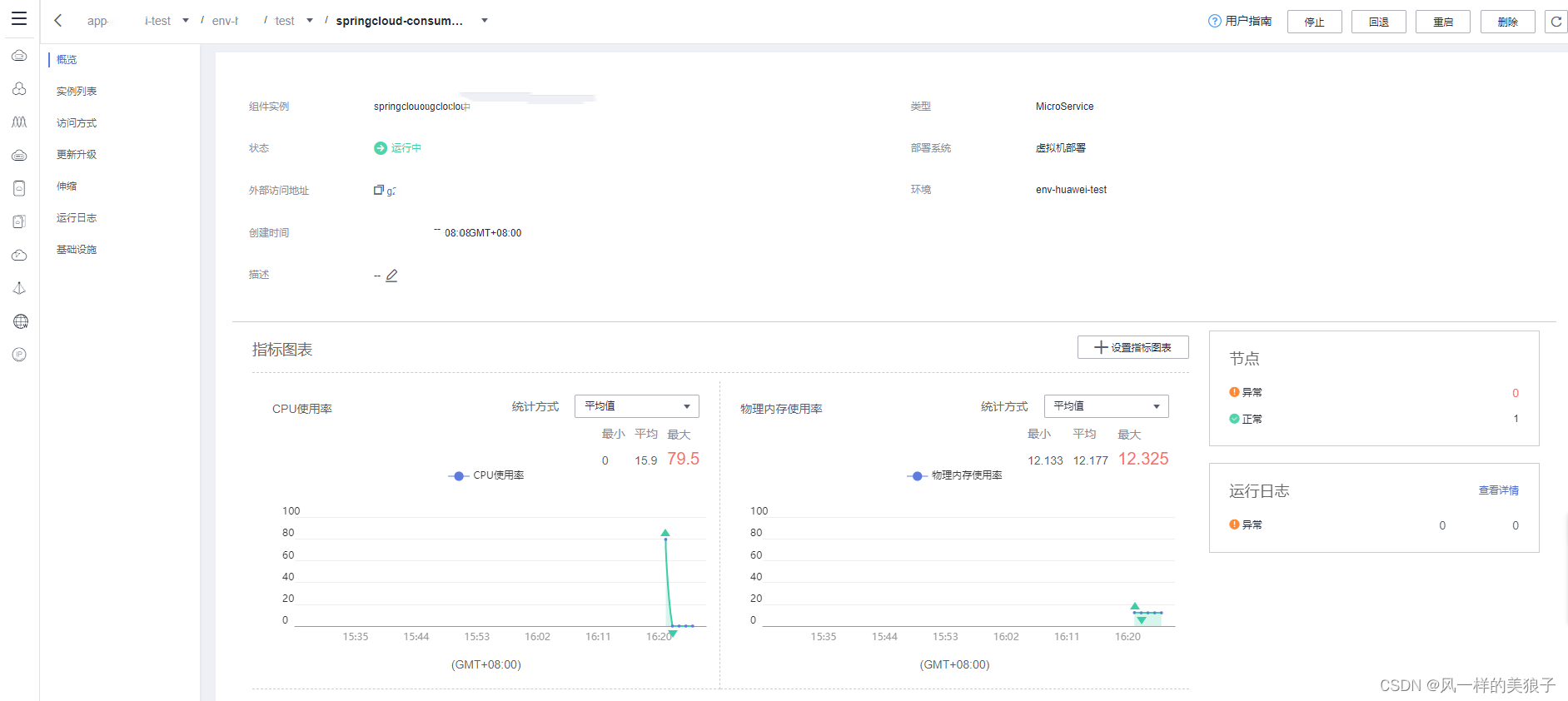
Task: Open 访问方式 in side menu
Action: click(x=77, y=123)
